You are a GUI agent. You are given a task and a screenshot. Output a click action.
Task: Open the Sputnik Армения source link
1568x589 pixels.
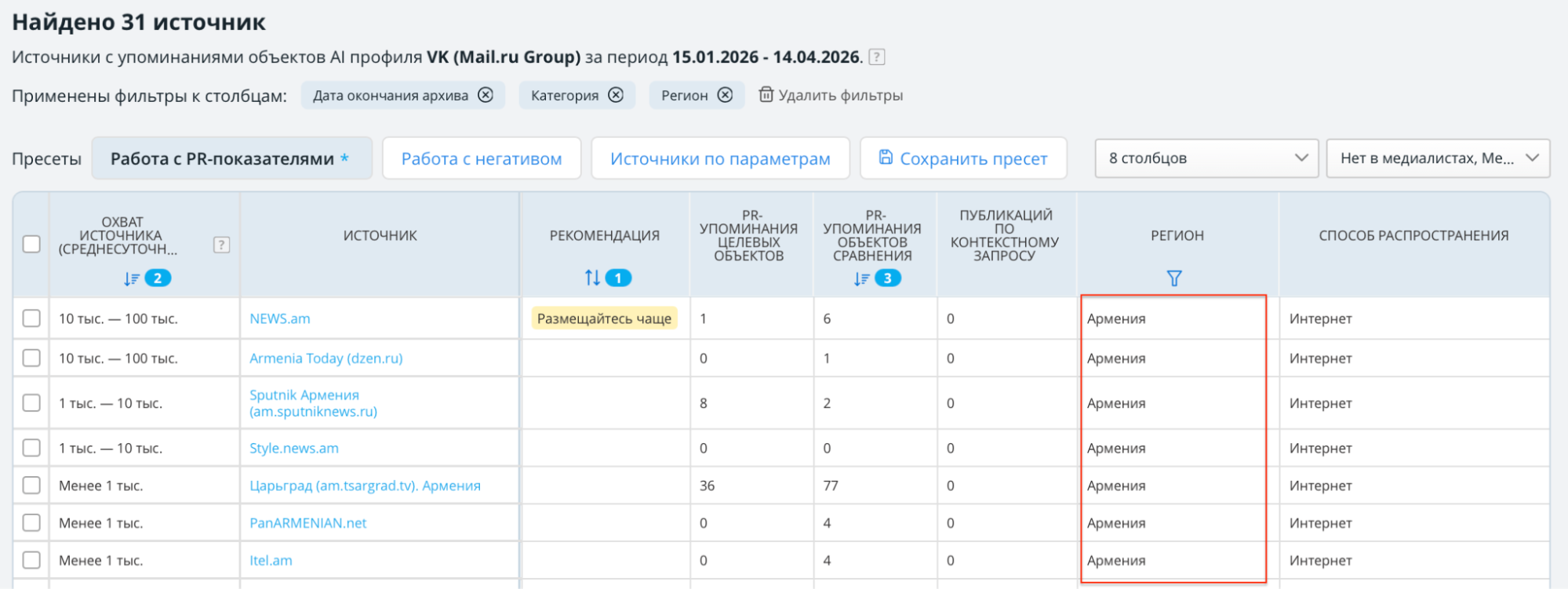coord(313,403)
